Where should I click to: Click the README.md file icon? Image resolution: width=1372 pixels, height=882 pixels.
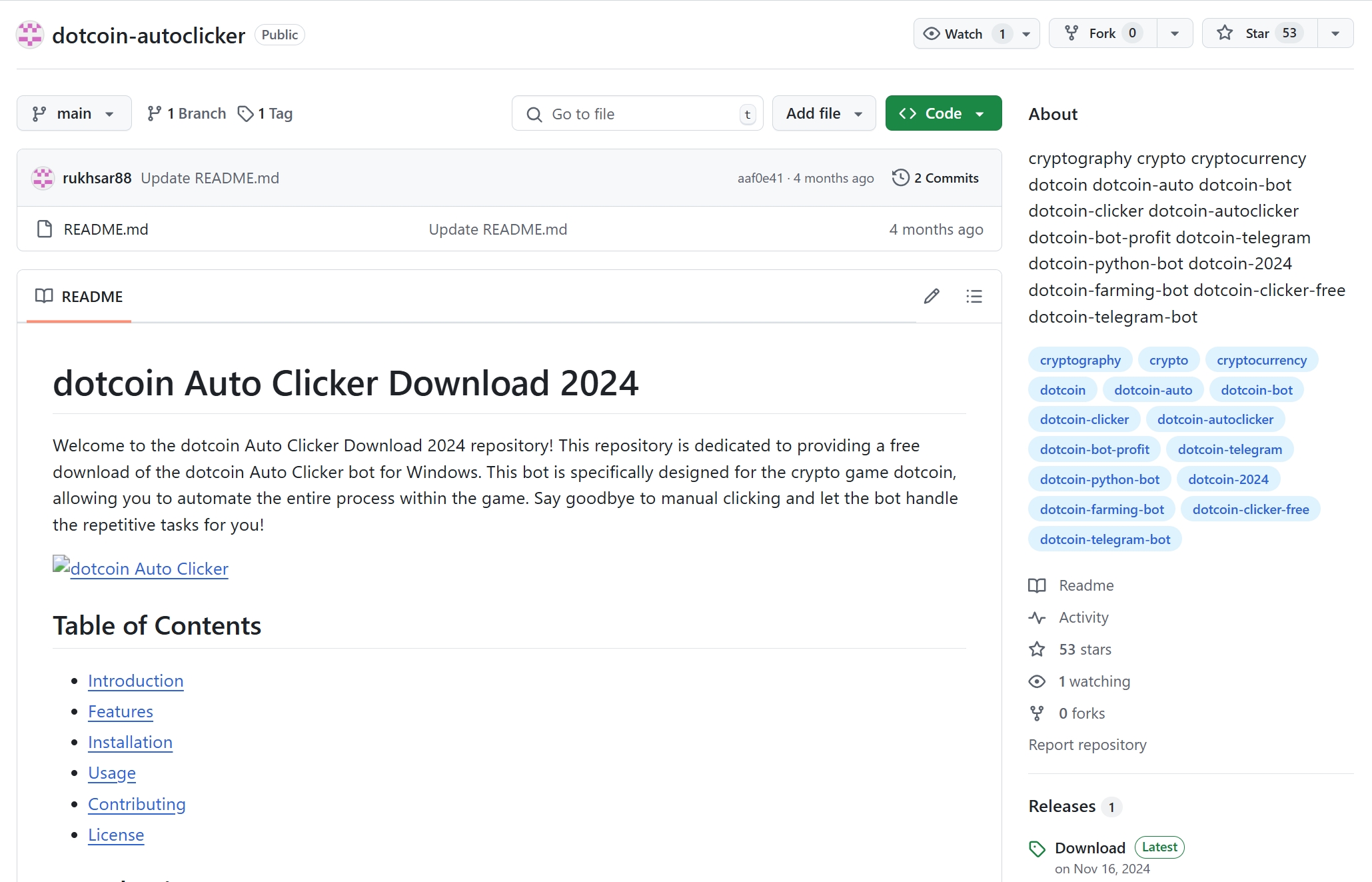coord(45,229)
